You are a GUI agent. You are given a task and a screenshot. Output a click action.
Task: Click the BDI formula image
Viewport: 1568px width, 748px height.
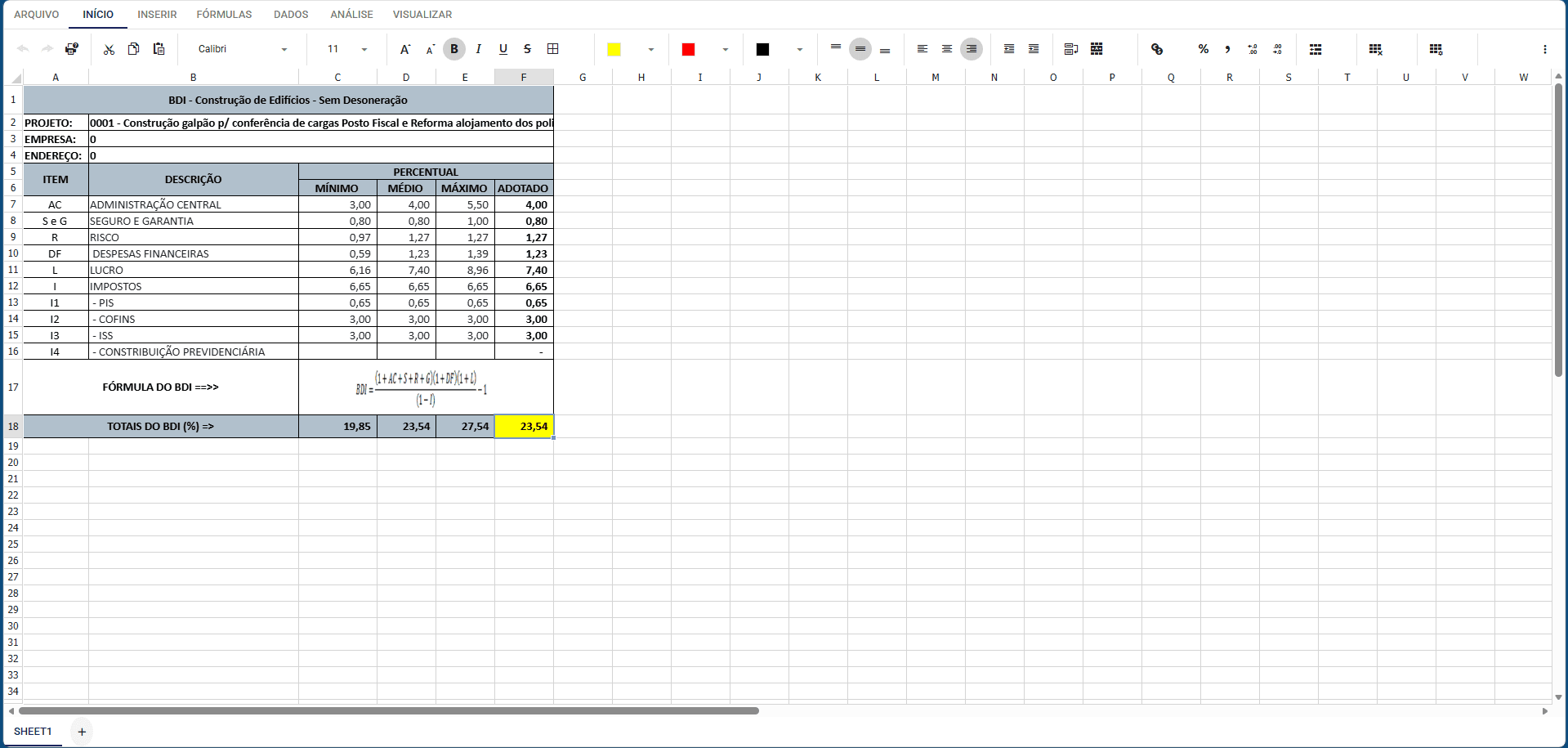point(422,388)
